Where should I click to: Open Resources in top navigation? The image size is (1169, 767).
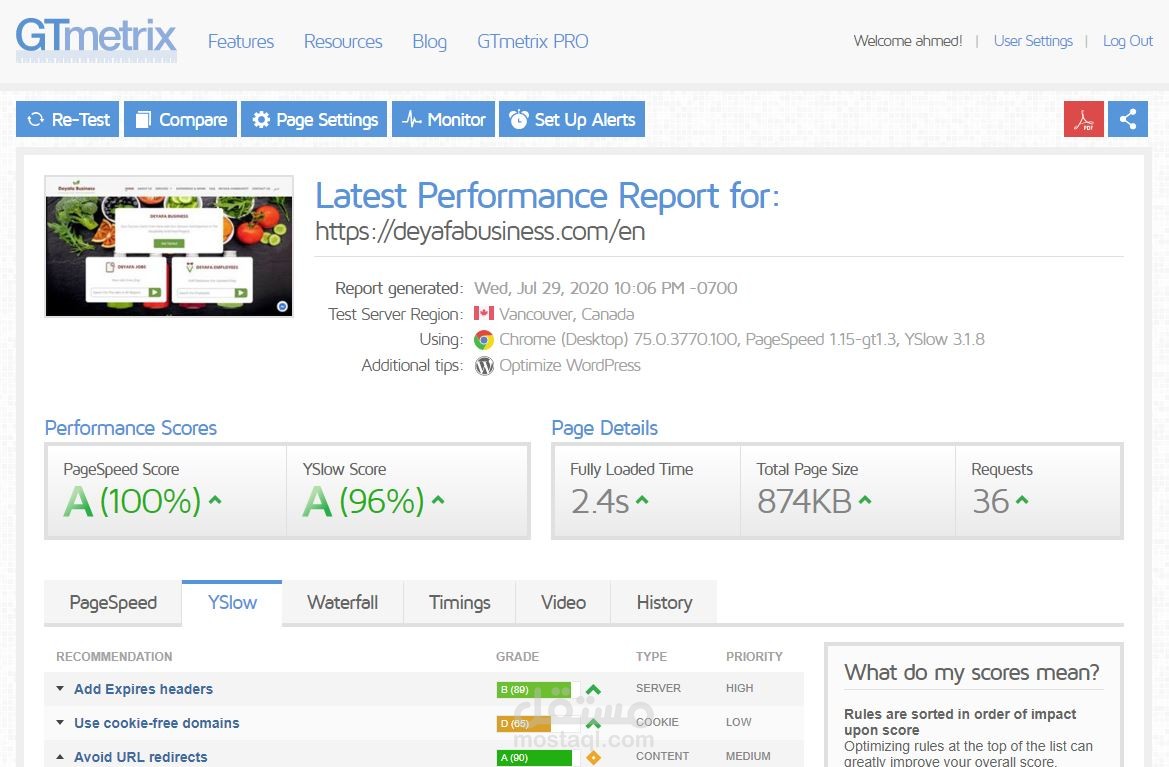(x=343, y=42)
